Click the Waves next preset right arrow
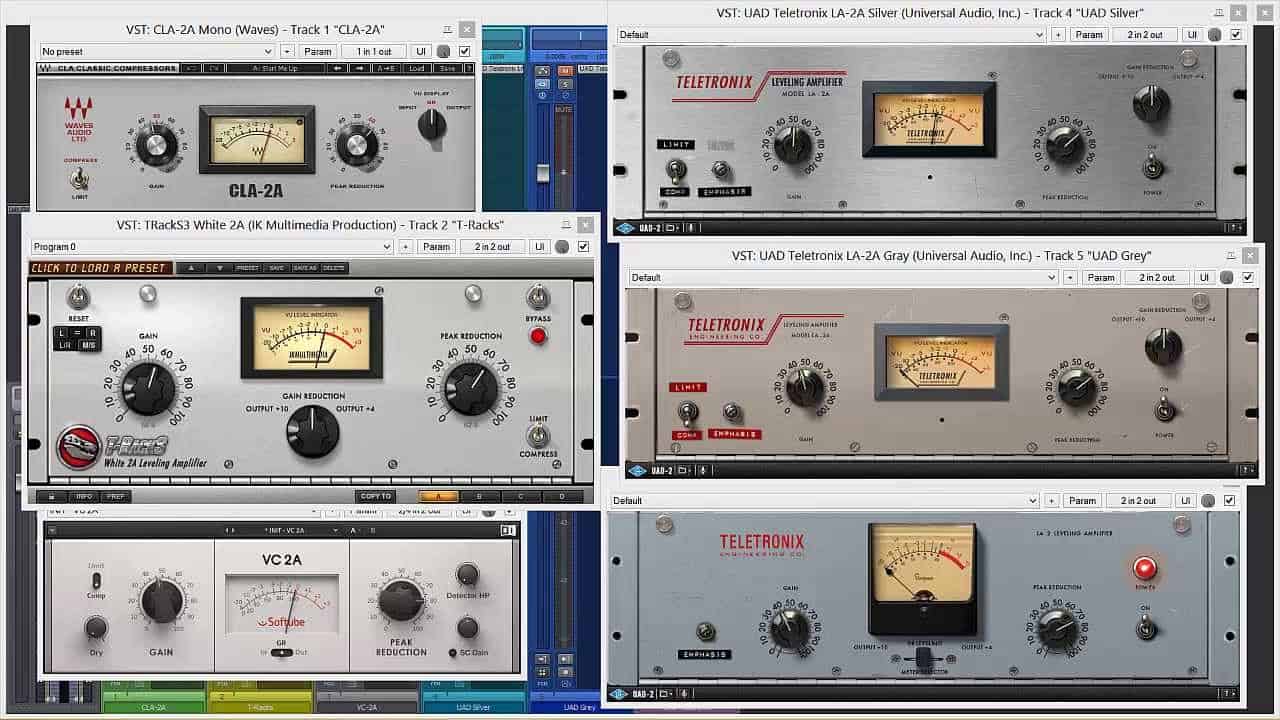Image resolution: width=1280 pixels, height=720 pixels. coord(359,68)
